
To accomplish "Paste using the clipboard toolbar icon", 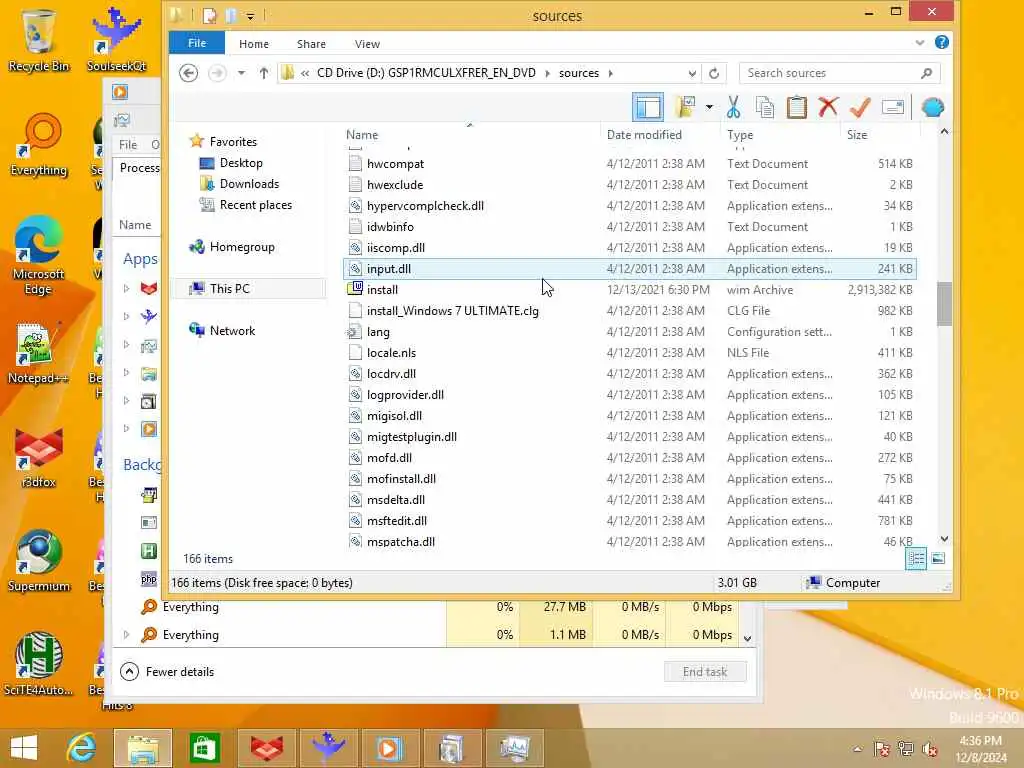I will click(x=797, y=107).
